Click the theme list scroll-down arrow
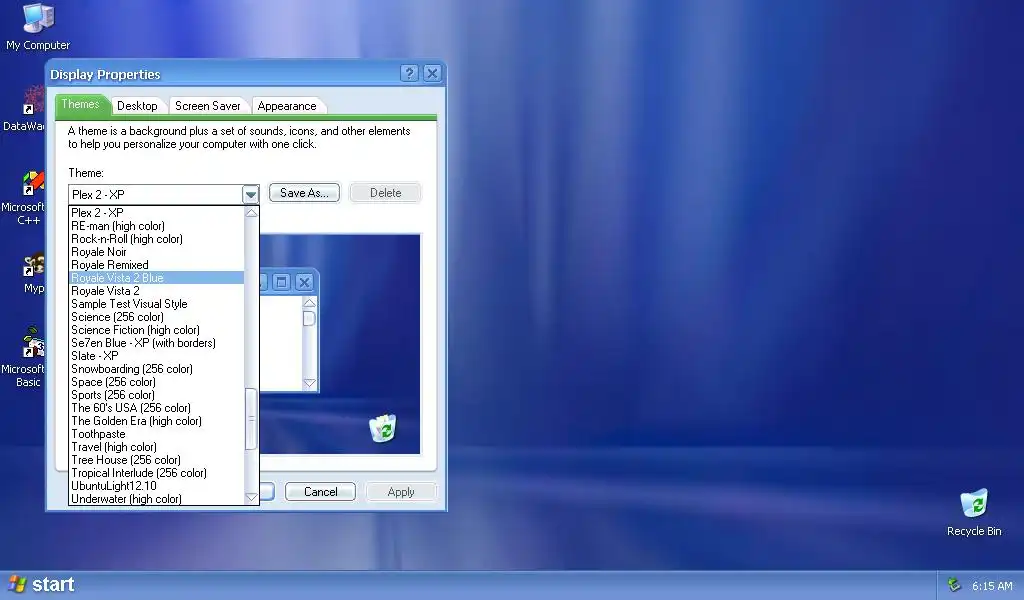The height and width of the screenshot is (600, 1024). click(x=251, y=497)
